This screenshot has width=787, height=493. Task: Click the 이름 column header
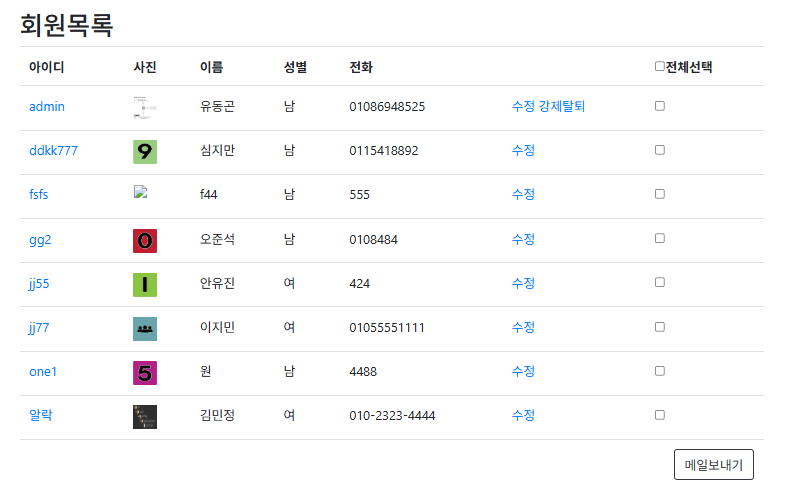[211, 67]
